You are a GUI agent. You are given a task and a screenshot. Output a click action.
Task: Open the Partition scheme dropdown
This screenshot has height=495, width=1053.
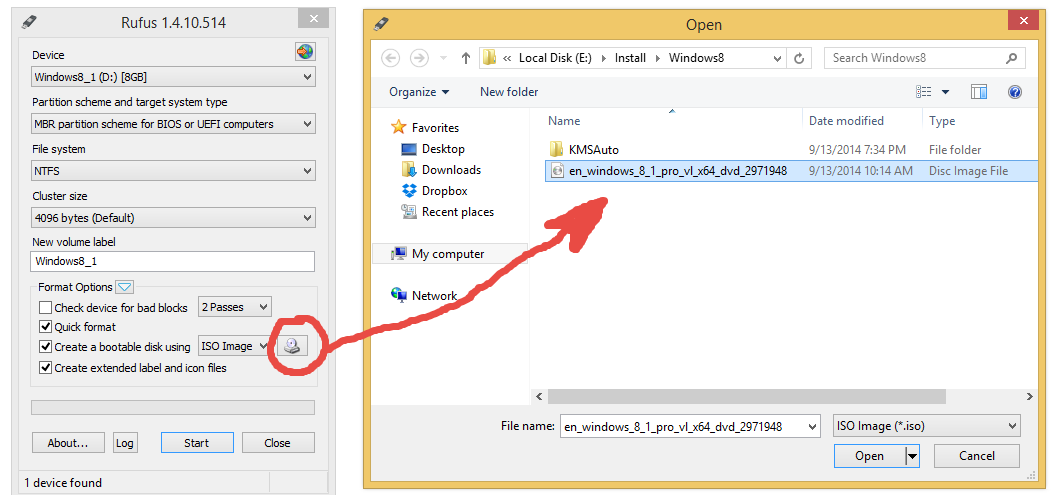click(173, 124)
